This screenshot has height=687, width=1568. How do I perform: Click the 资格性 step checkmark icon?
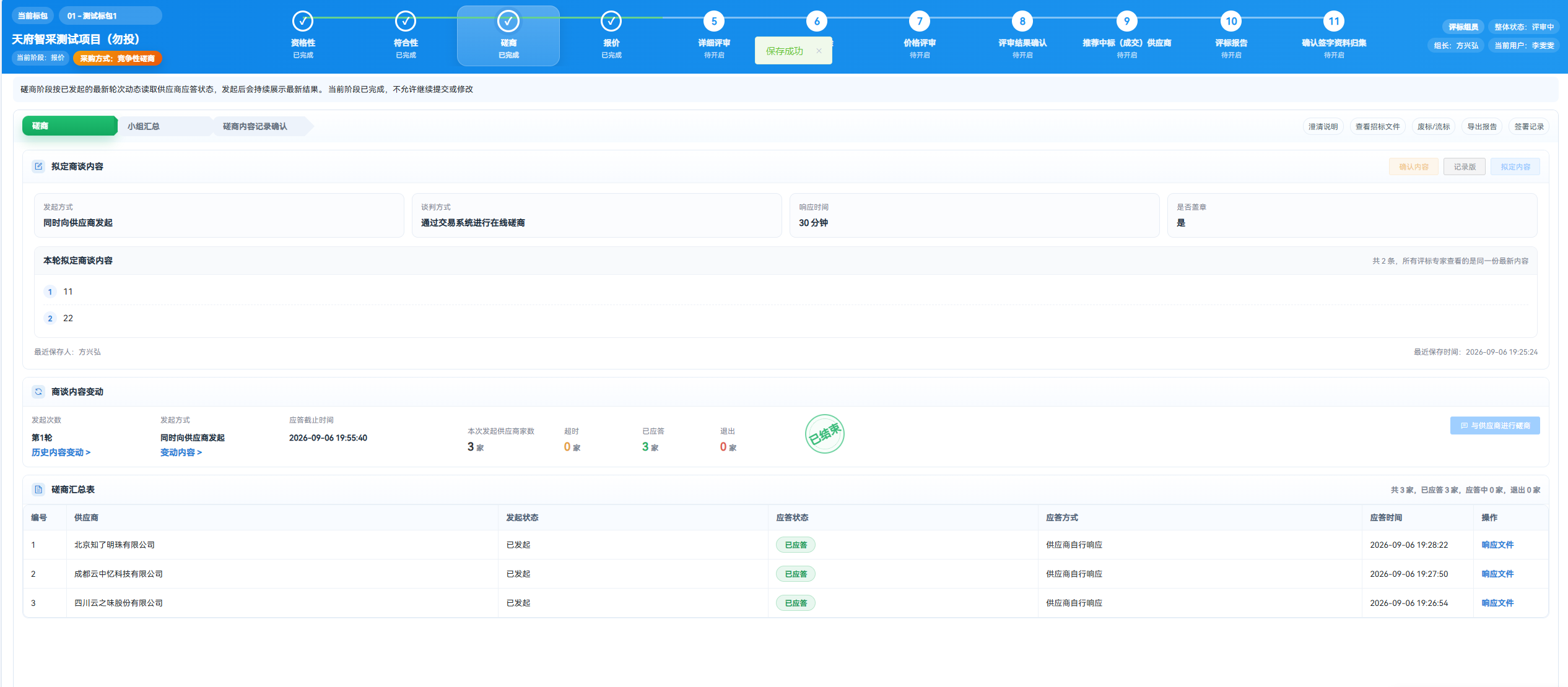pos(303,22)
